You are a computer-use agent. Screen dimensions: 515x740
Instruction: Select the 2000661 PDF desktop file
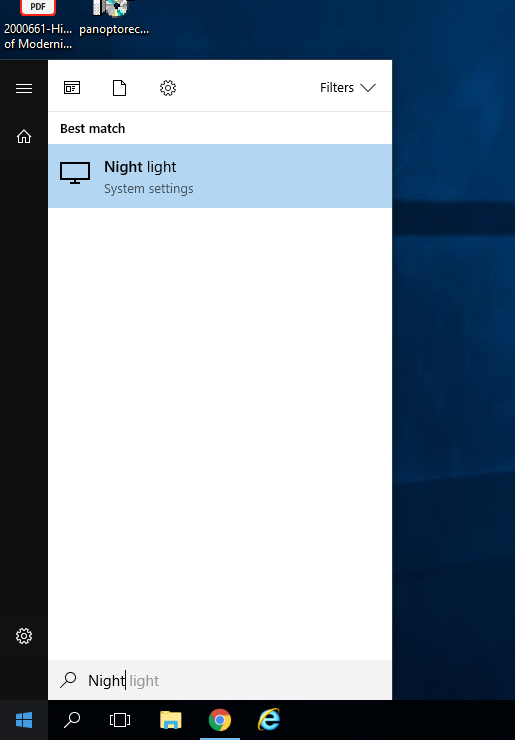click(38, 25)
